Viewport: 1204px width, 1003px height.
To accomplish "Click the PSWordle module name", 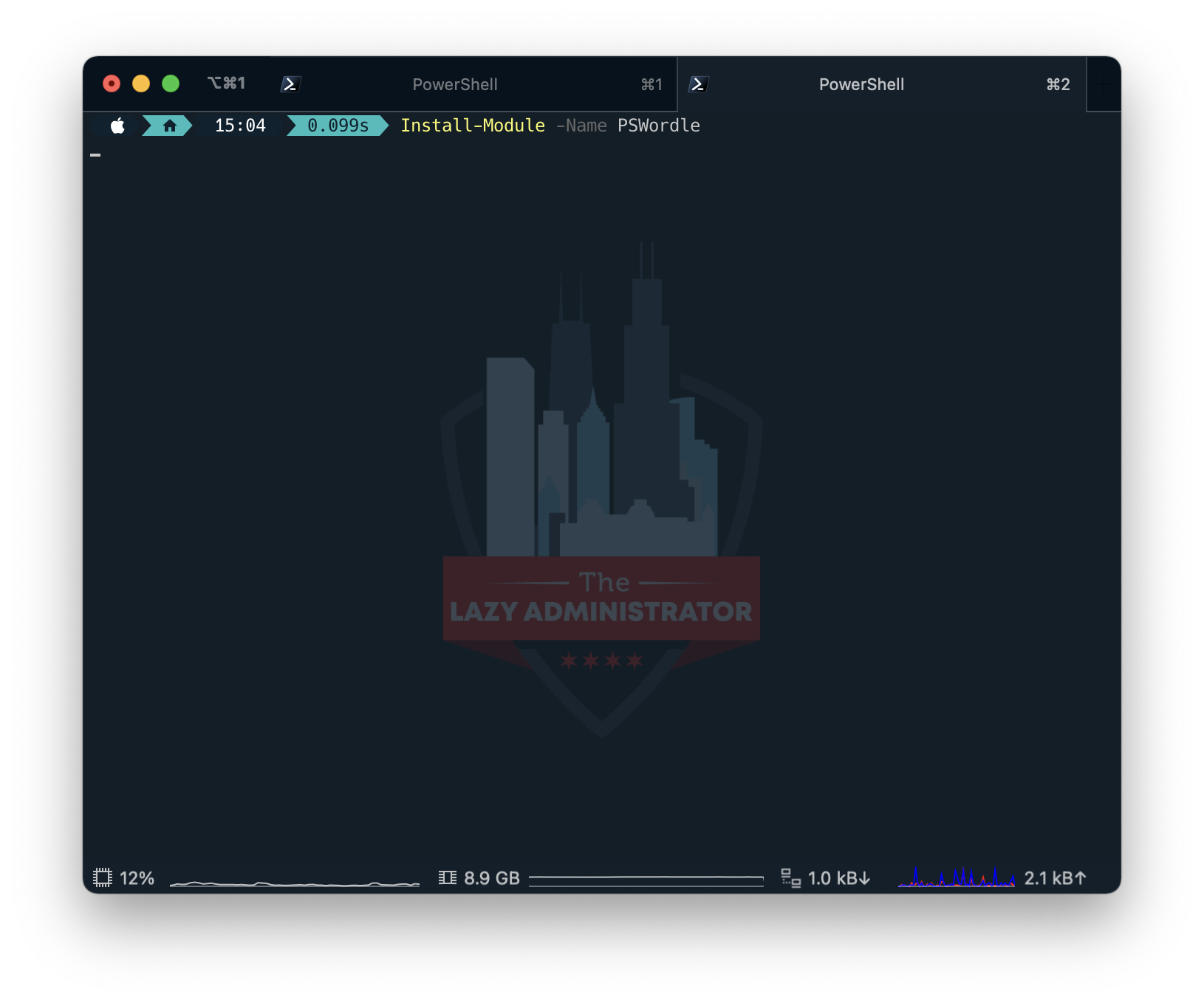I will point(659,126).
